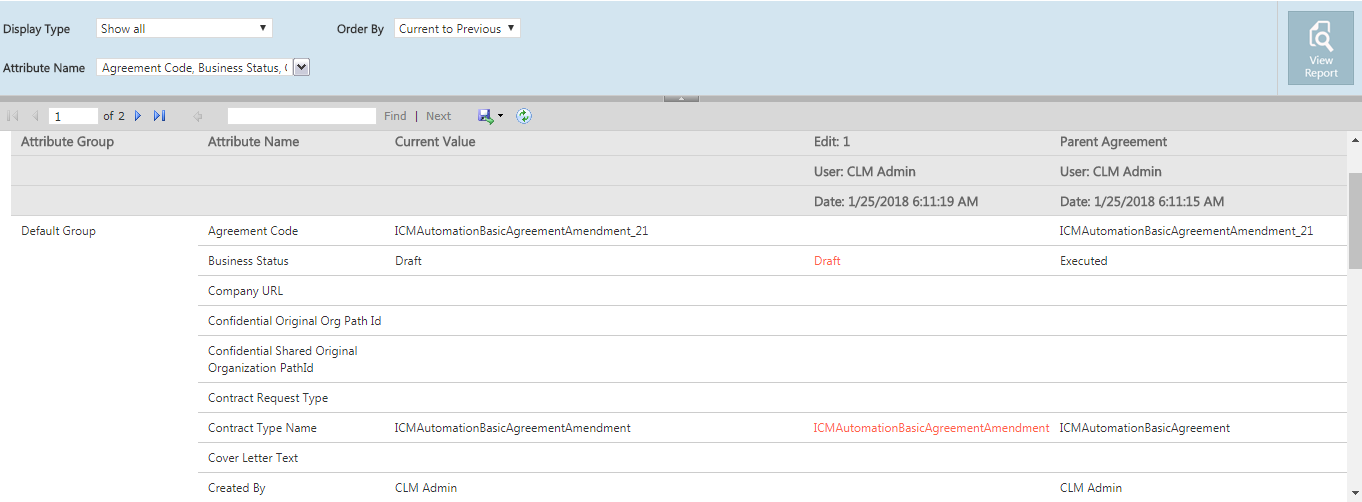
Task: Click the View Report button
Action: 1320,48
